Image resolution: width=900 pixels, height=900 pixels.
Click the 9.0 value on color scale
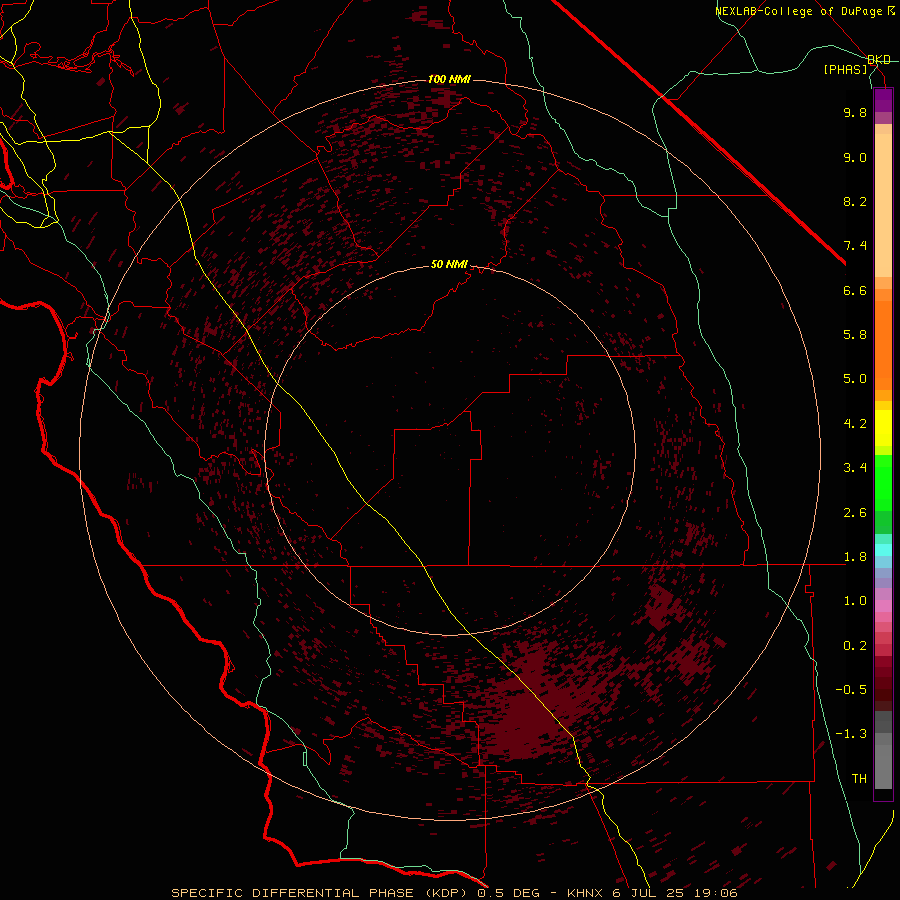click(x=855, y=157)
